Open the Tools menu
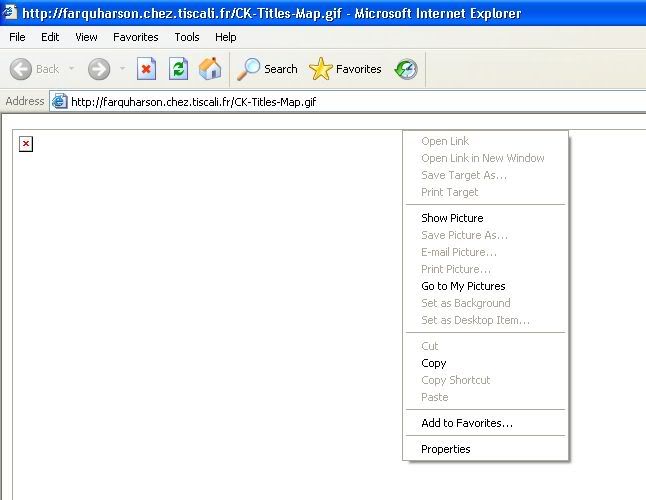 [187, 37]
